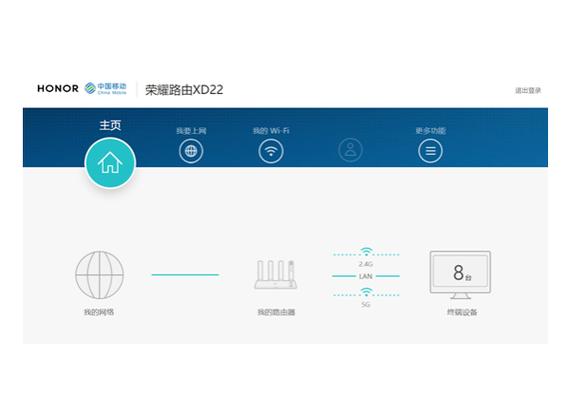Click the 5G Wi-Fi signal icon
Viewport: 568px width, 396px height.
point(366,292)
